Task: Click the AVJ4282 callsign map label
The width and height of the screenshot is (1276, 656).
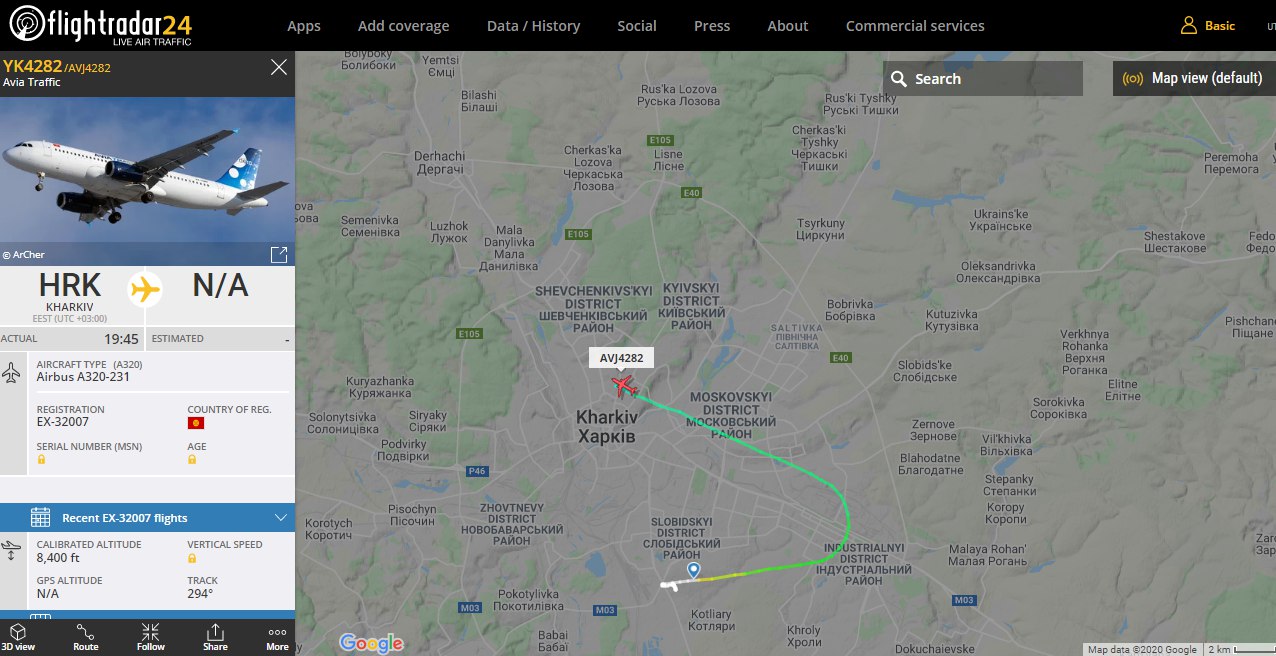Action: click(621, 358)
